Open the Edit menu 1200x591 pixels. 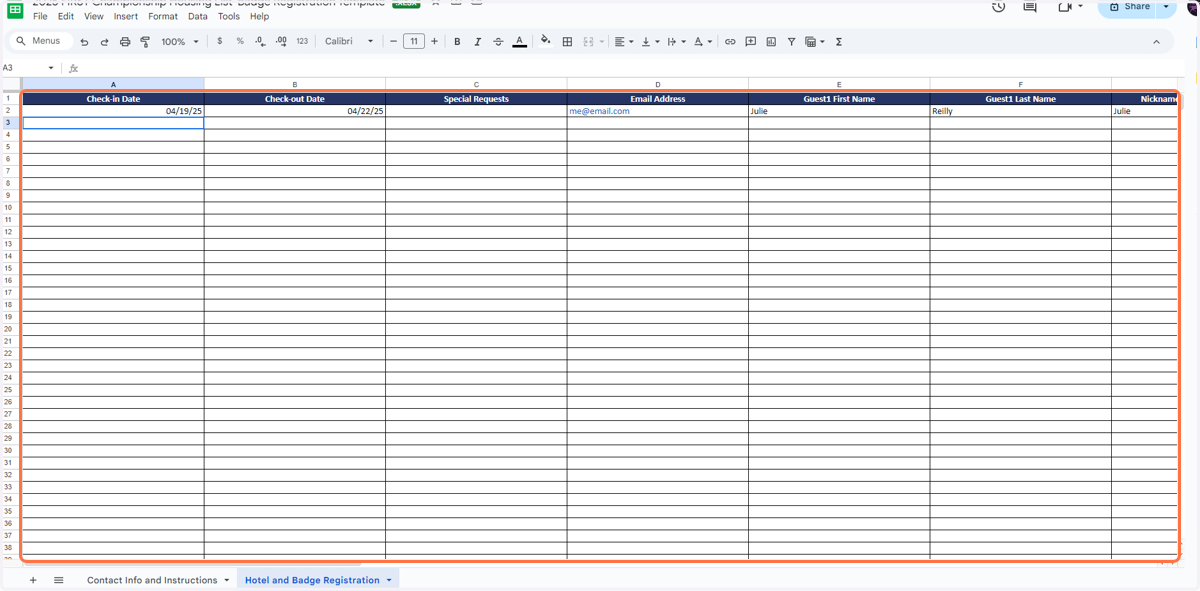pyautogui.click(x=66, y=17)
